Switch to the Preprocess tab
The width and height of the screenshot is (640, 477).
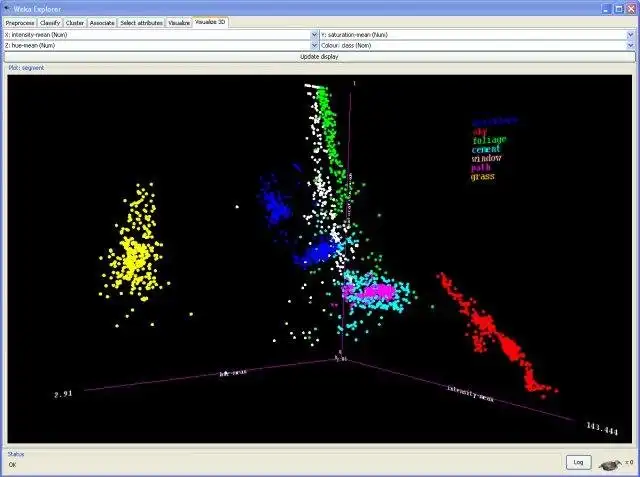tap(20, 23)
